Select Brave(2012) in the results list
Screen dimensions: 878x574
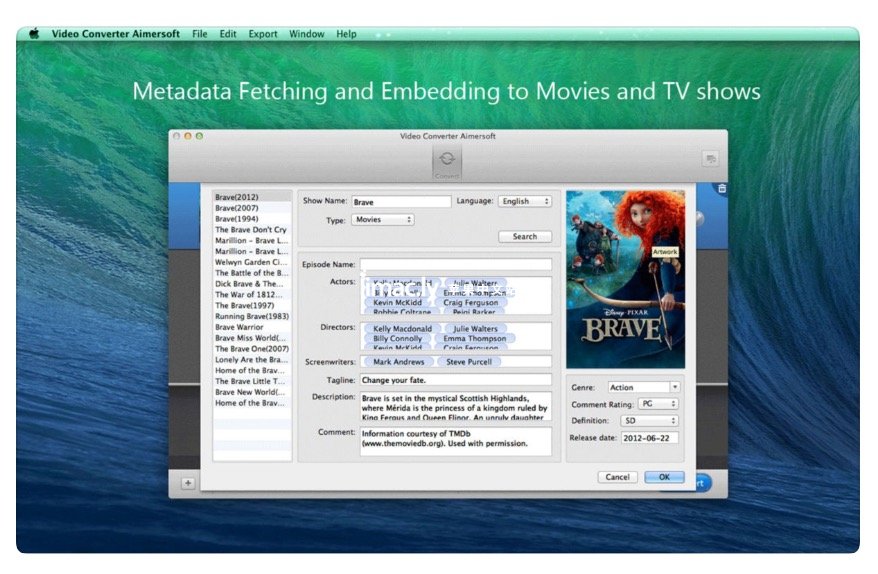[252, 197]
